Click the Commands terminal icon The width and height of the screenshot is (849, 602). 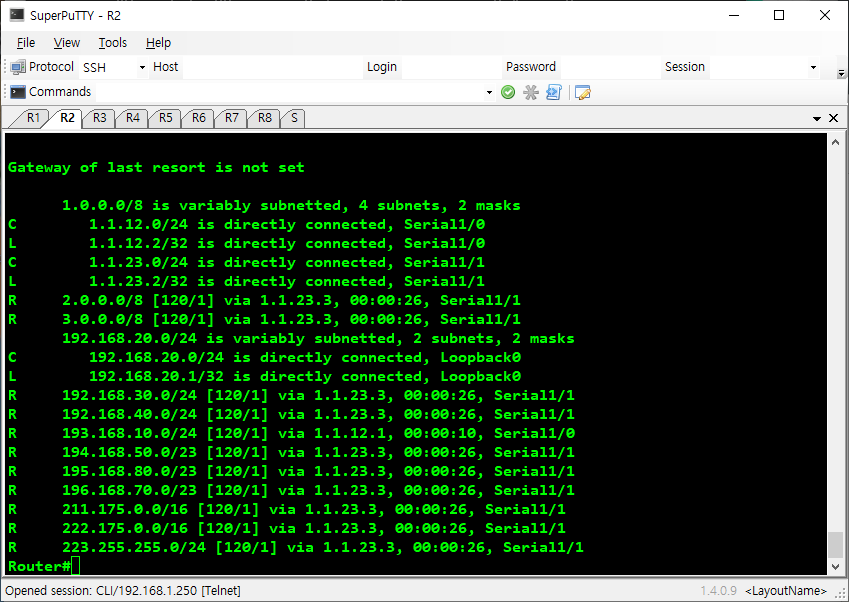[x=18, y=92]
